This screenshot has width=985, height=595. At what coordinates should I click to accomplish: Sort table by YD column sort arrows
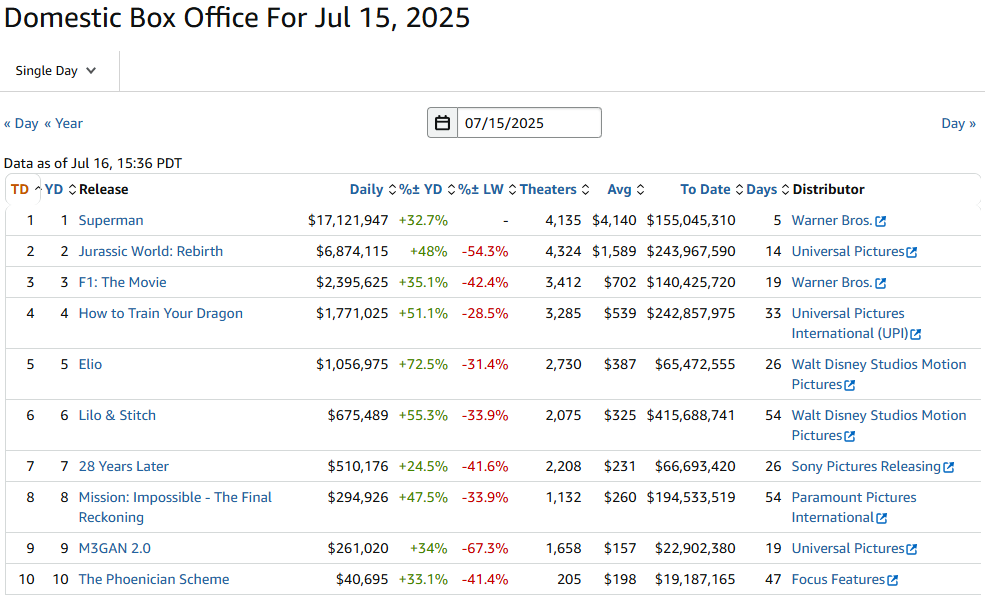click(72, 189)
